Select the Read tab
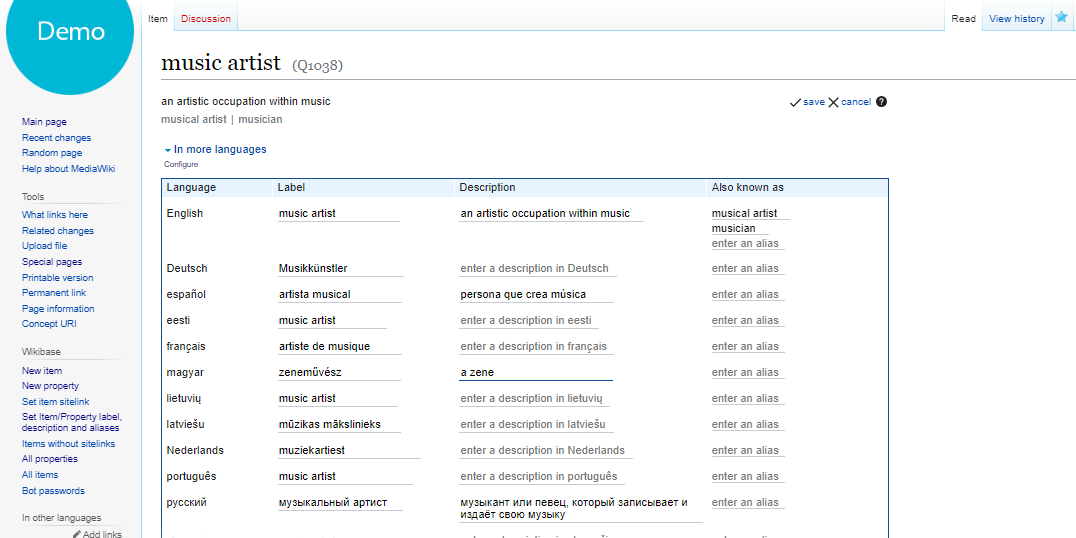 [963, 18]
